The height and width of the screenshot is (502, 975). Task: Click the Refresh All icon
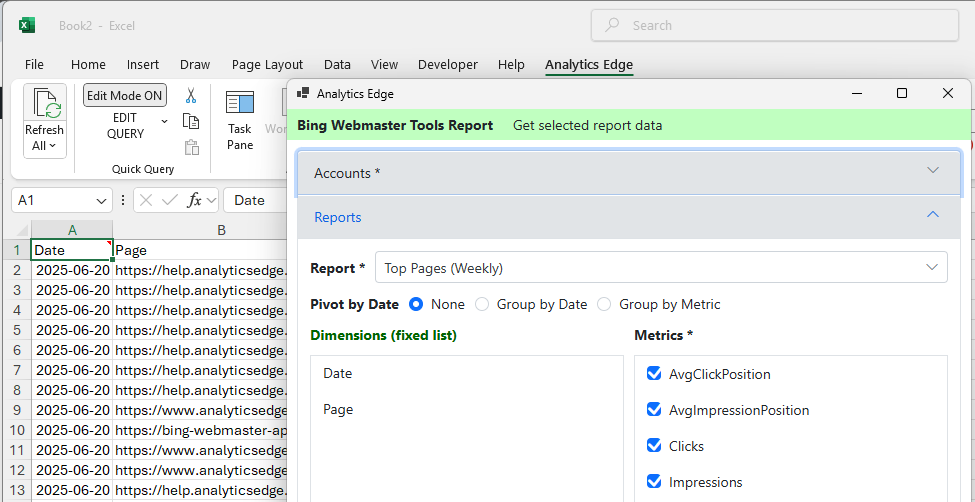(45, 104)
